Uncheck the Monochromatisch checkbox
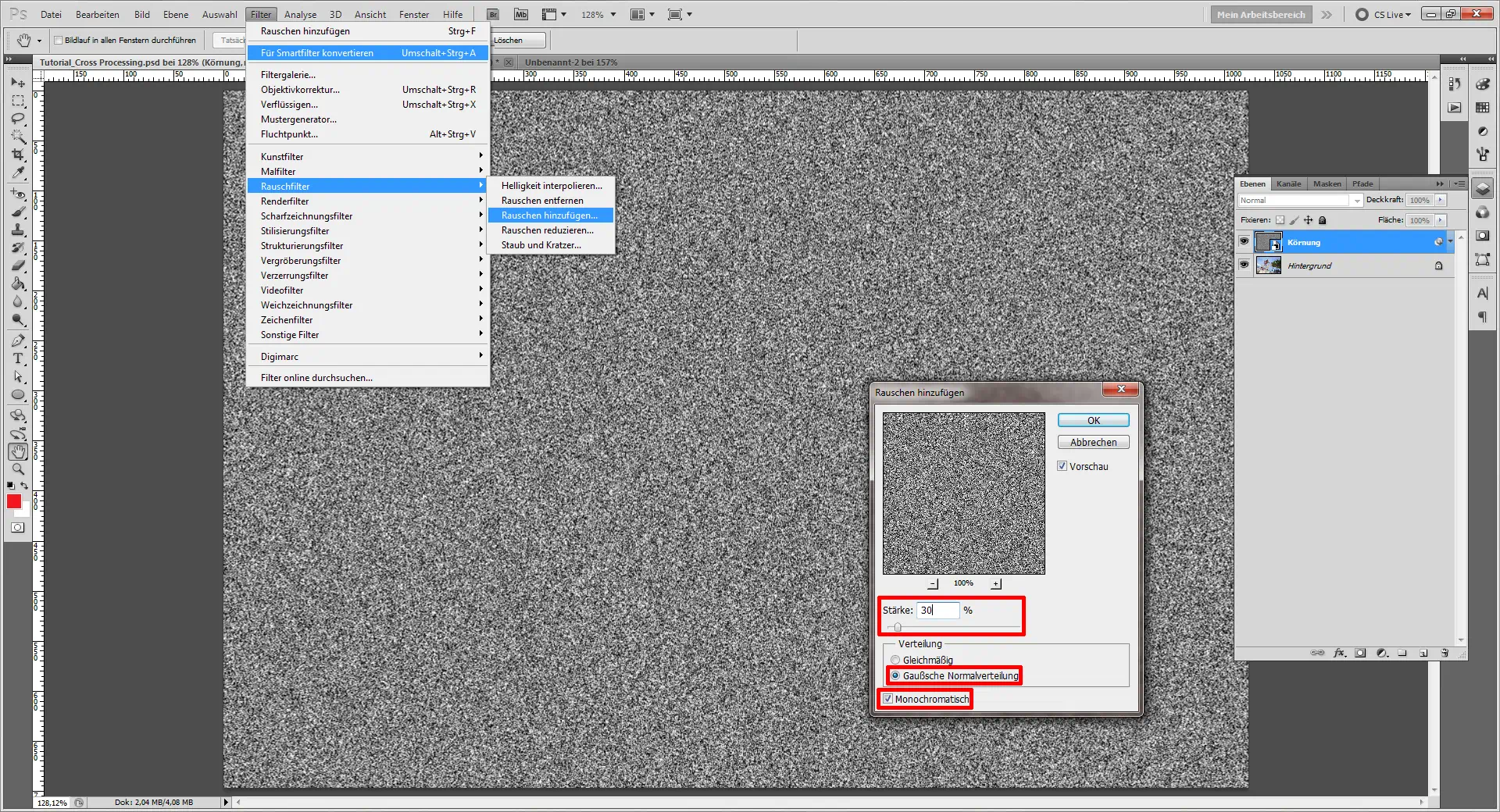 tap(887, 699)
